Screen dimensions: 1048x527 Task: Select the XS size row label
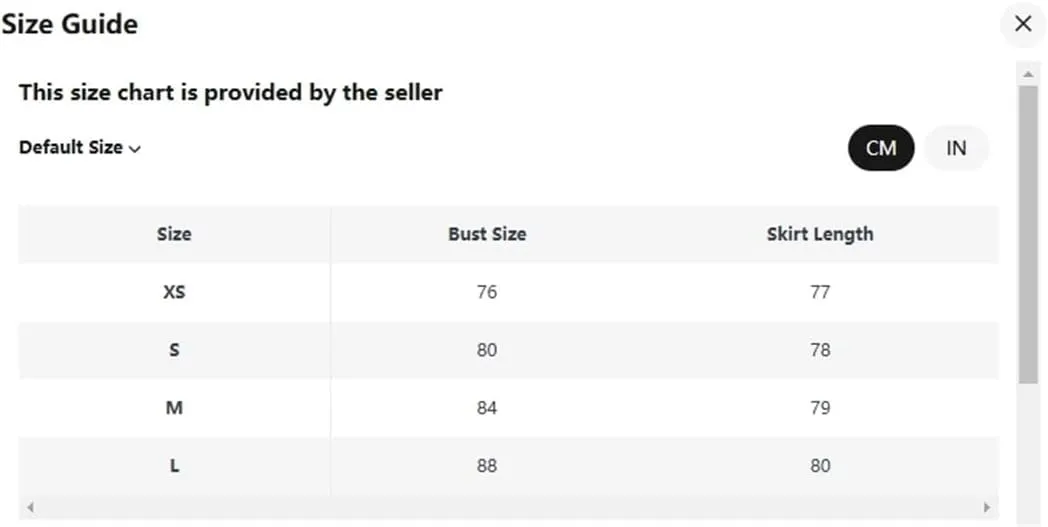(174, 292)
